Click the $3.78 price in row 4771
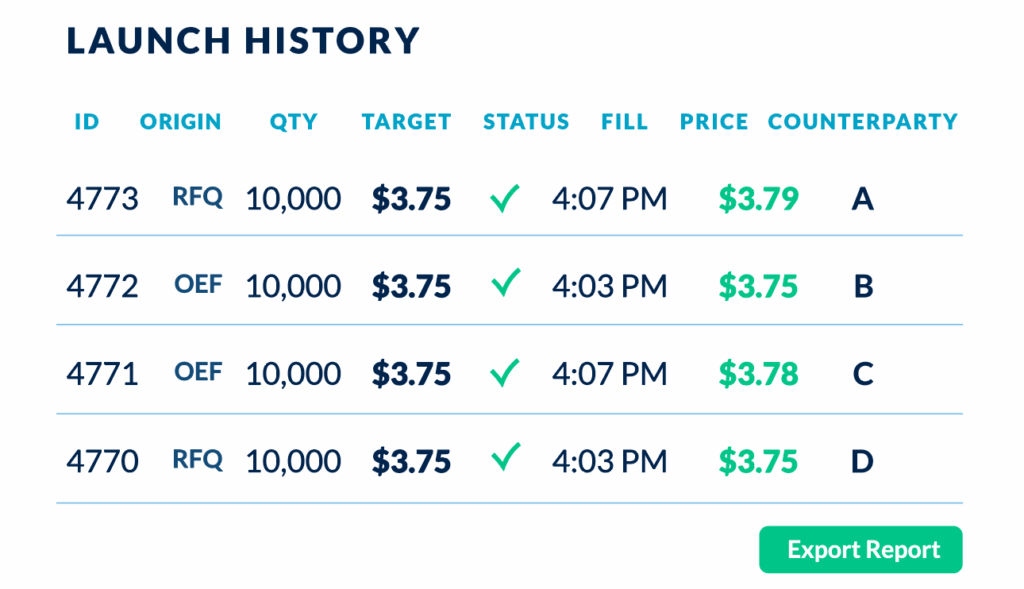This screenshot has height=589, width=1024. 758,374
